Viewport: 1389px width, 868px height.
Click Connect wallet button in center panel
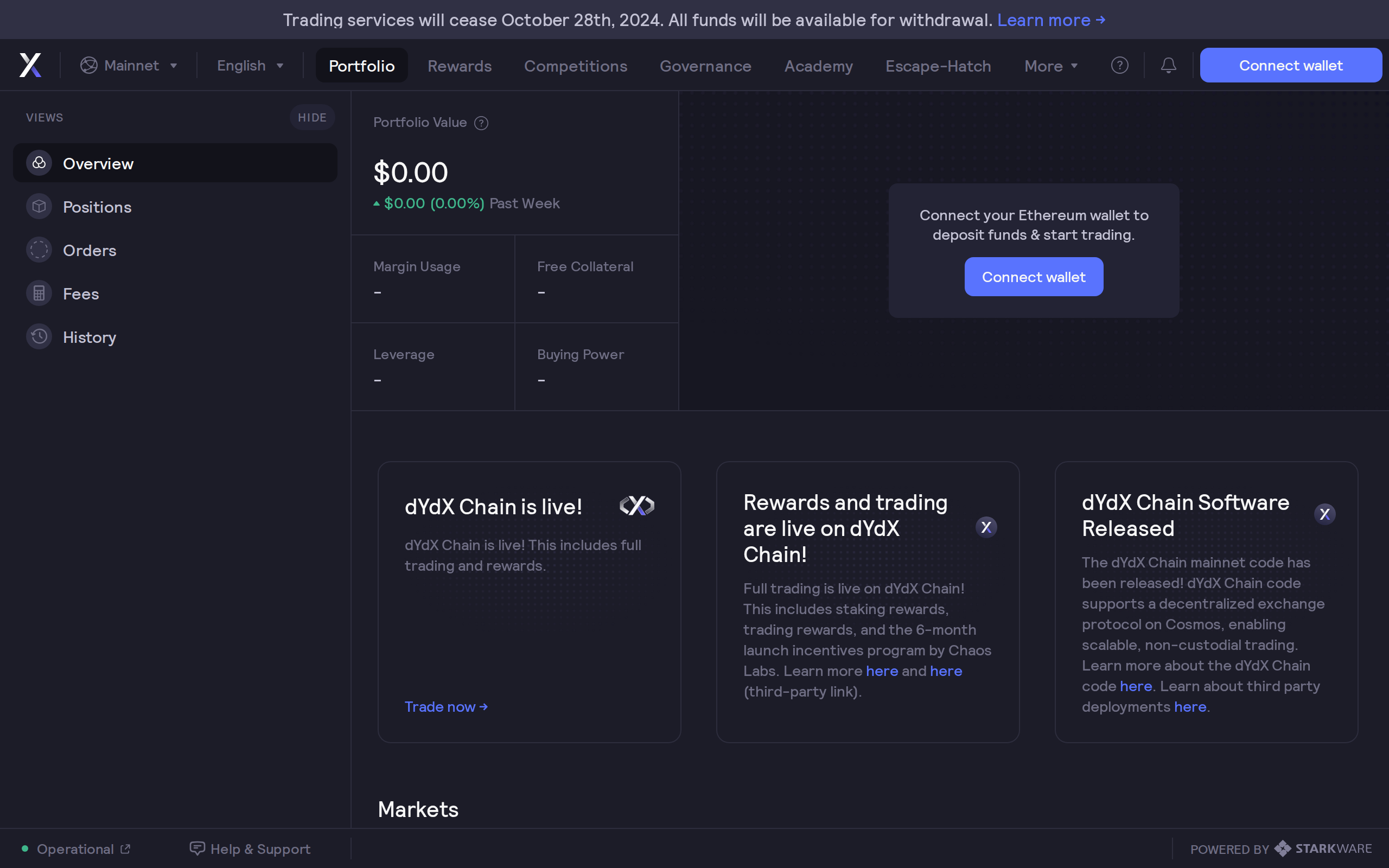(1034, 277)
